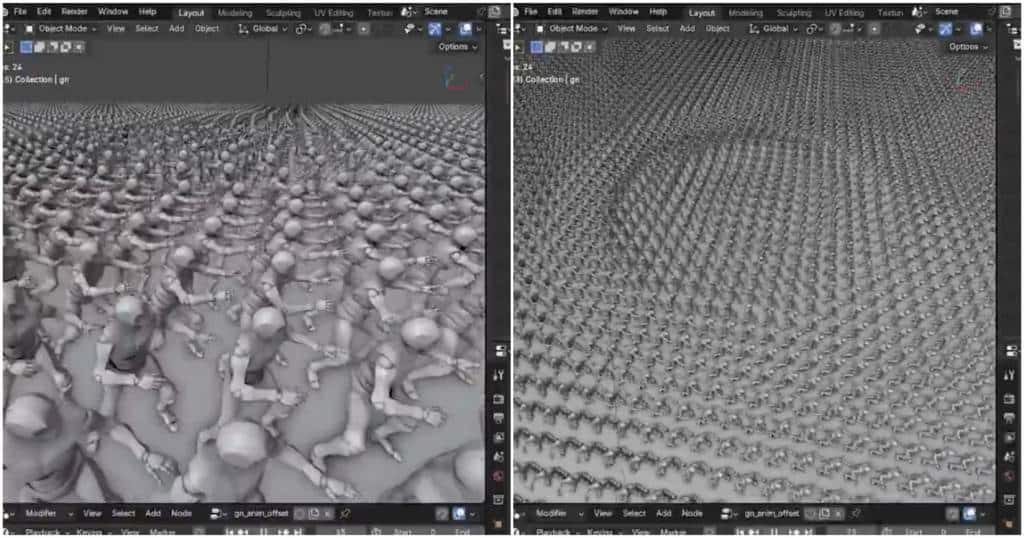
Task: Open left viewport header Add menu
Action: 176,29
